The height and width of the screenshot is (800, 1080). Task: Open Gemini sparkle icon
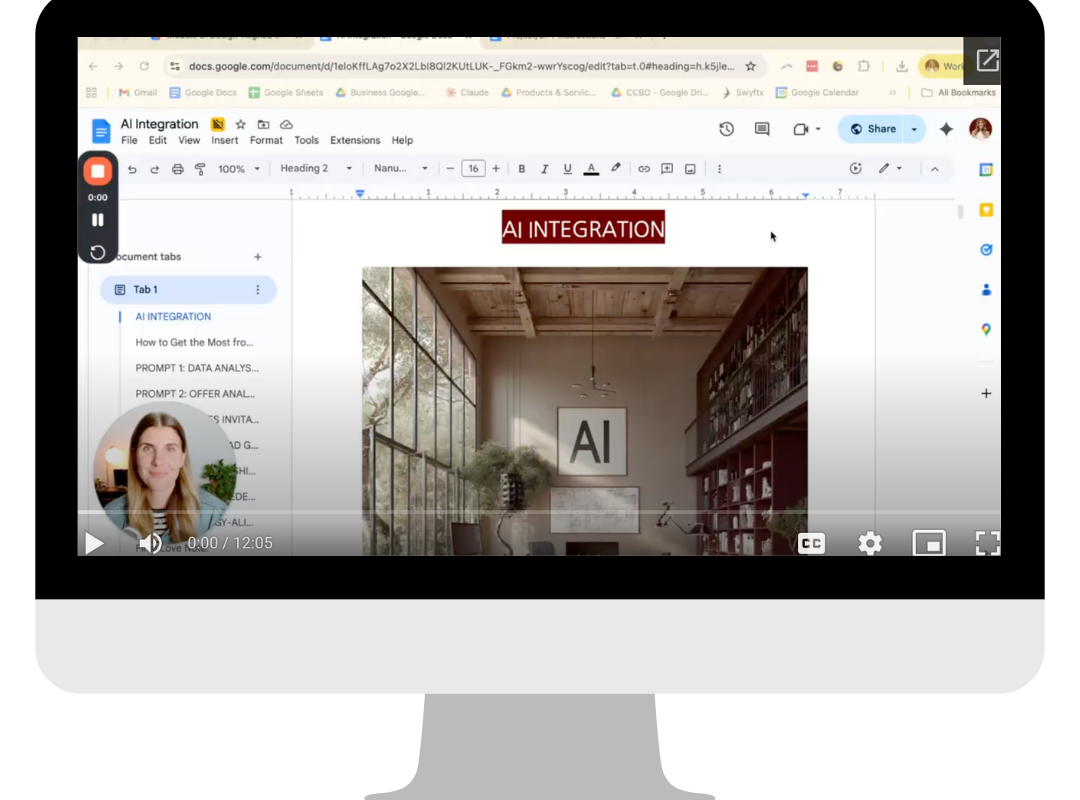click(946, 129)
